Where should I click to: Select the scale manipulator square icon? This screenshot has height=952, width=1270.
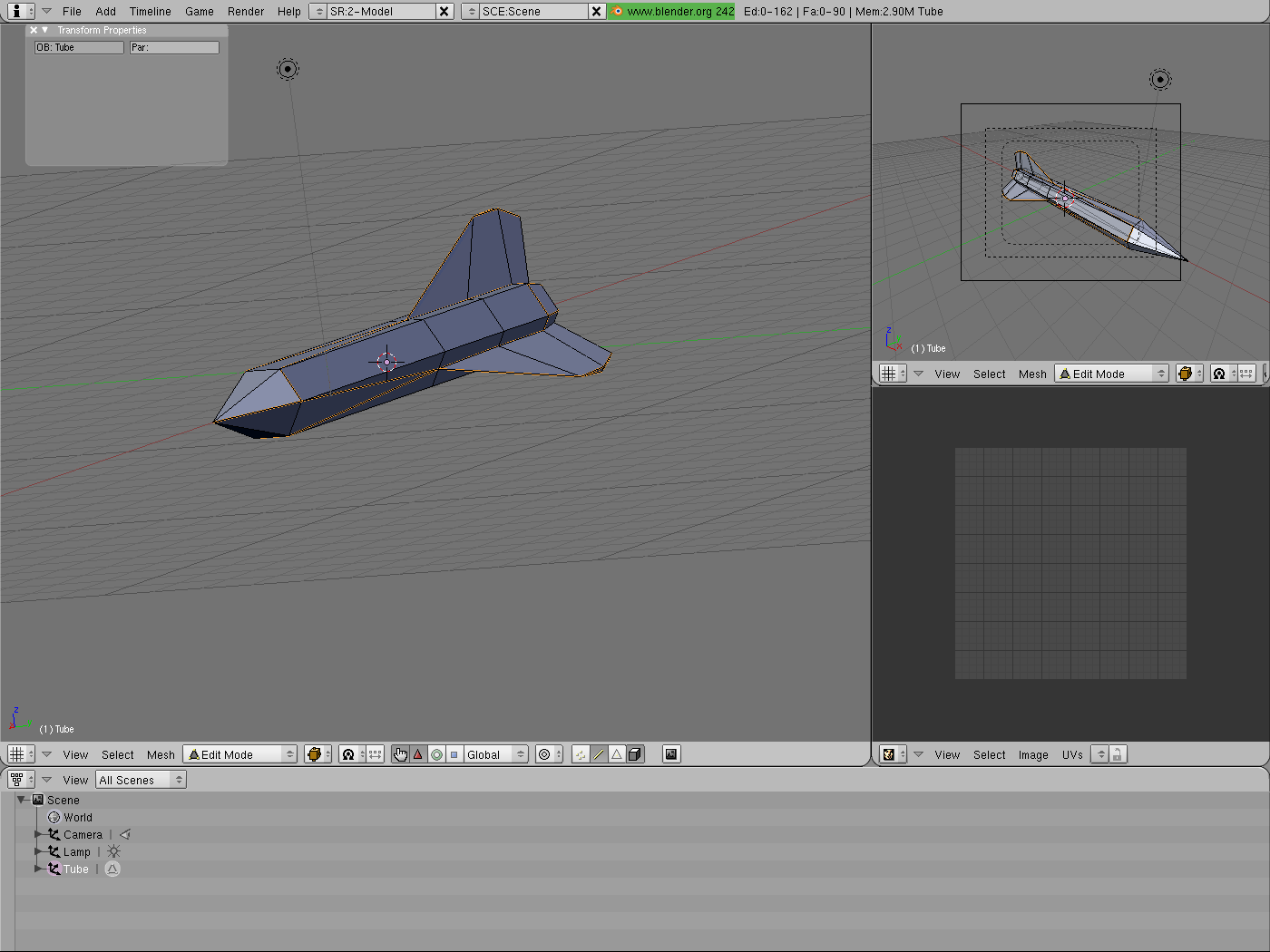coord(454,754)
